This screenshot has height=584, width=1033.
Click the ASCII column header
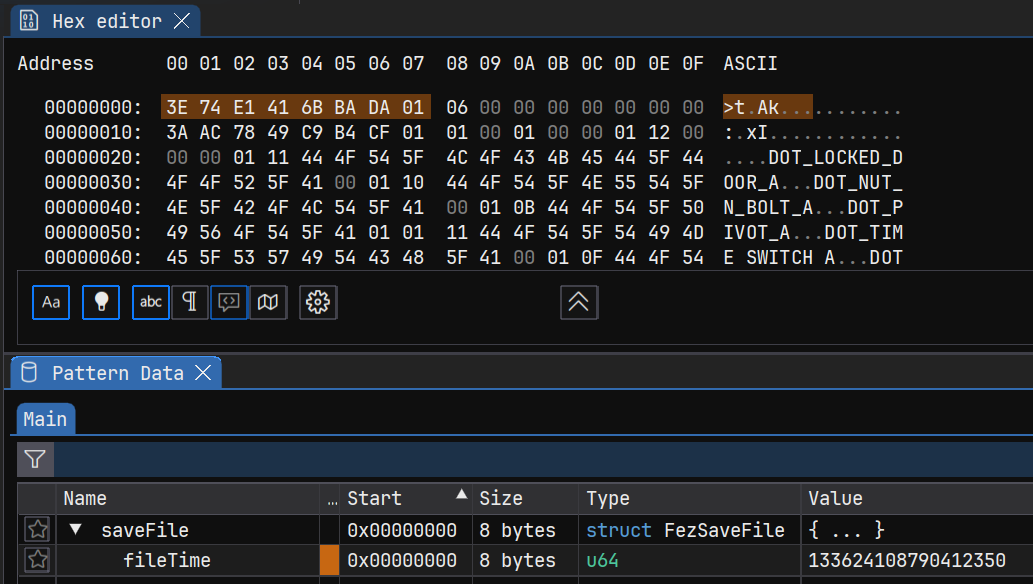(750, 63)
